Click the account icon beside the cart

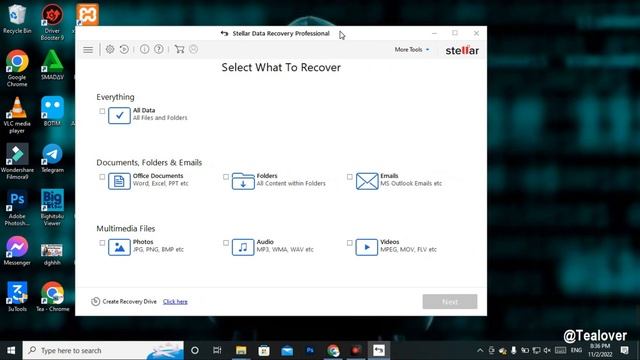click(193, 49)
